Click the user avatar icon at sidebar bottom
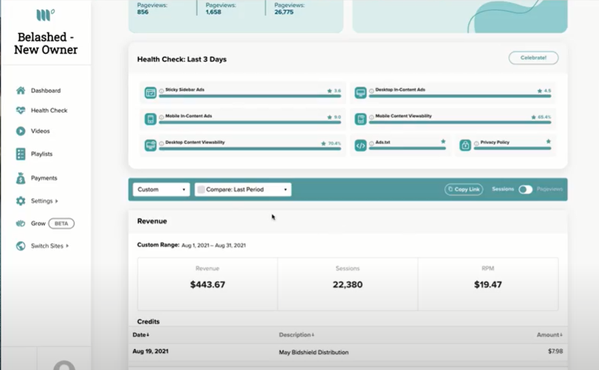The image size is (599, 370). 64,365
